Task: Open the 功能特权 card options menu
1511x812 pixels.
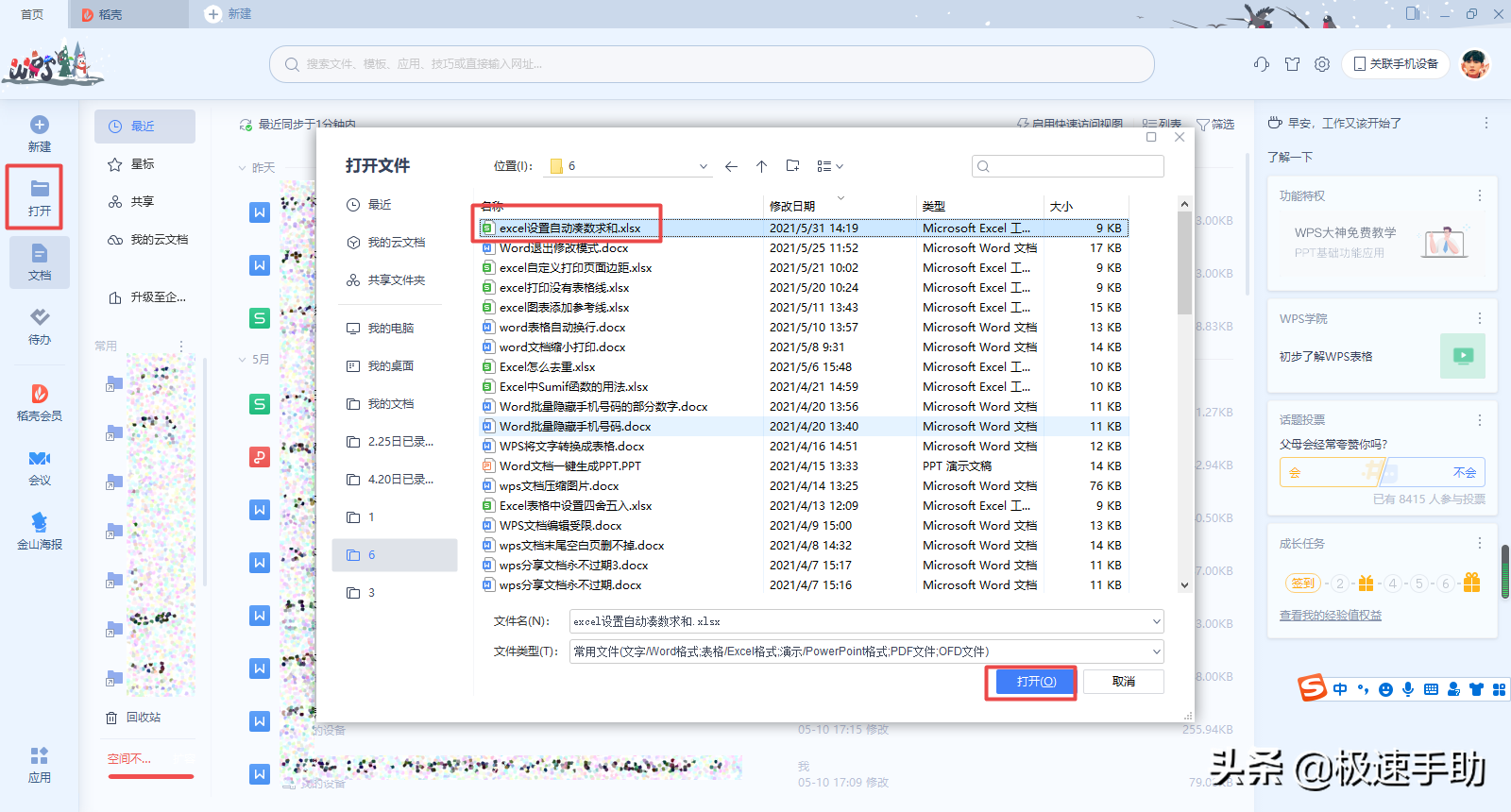Action: click(x=1480, y=195)
